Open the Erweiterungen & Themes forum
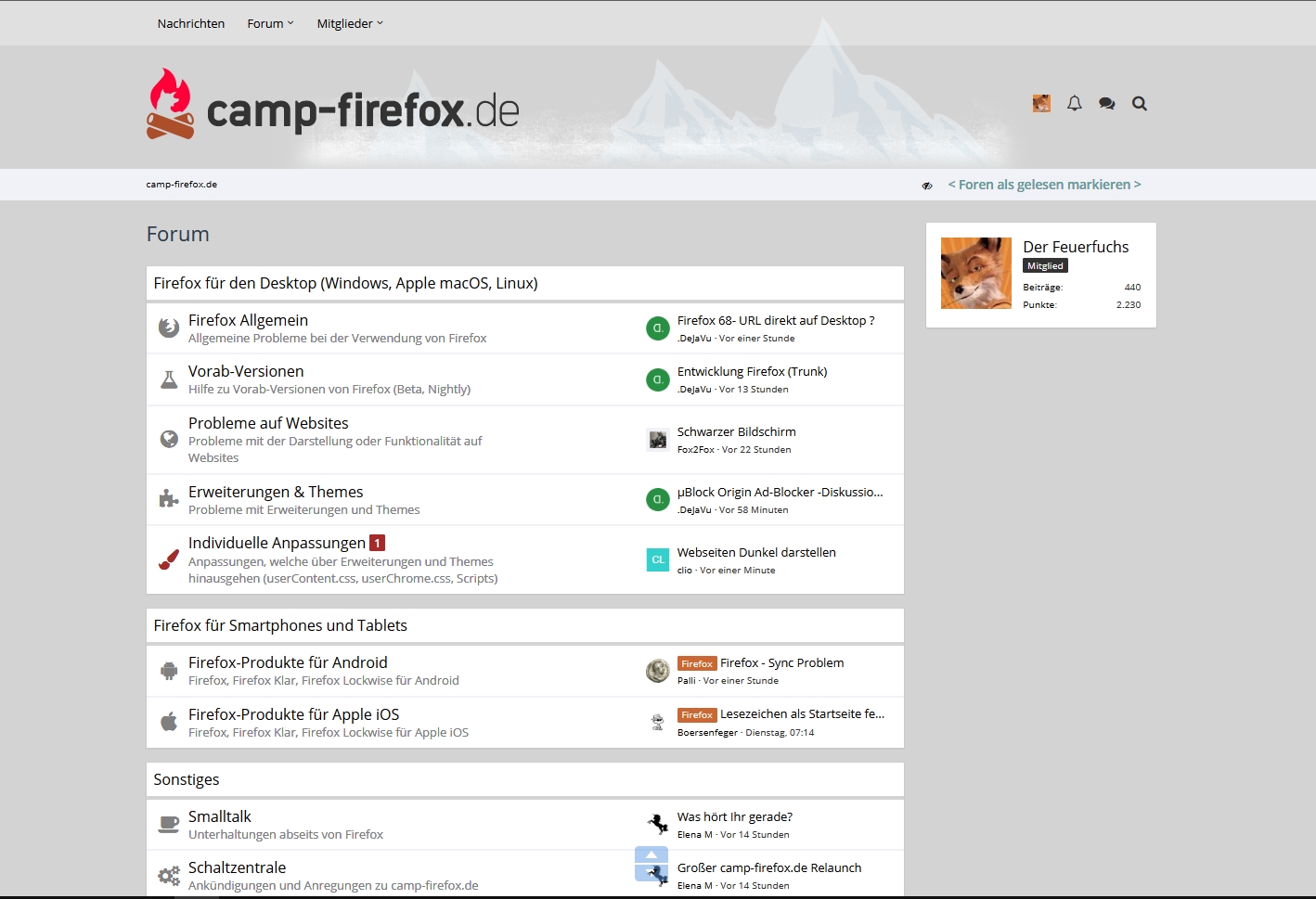 [276, 492]
